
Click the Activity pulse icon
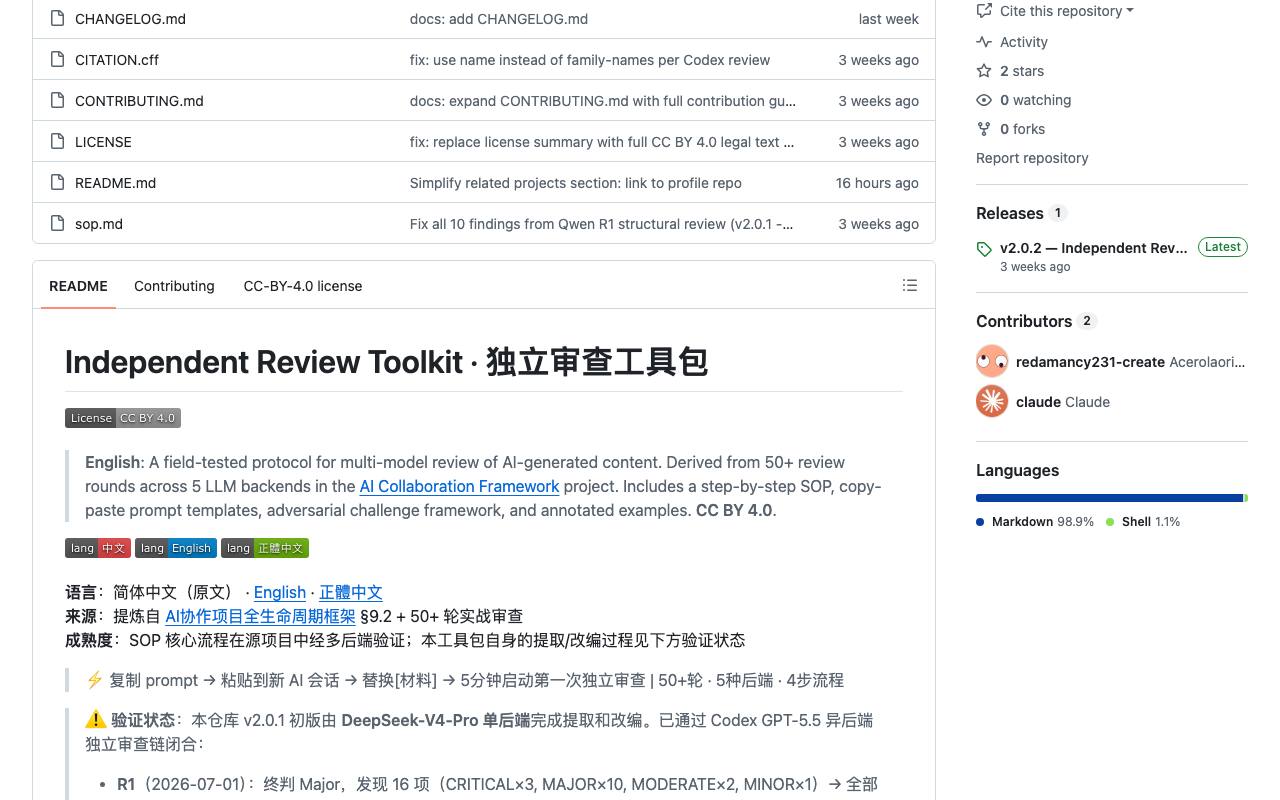(984, 42)
